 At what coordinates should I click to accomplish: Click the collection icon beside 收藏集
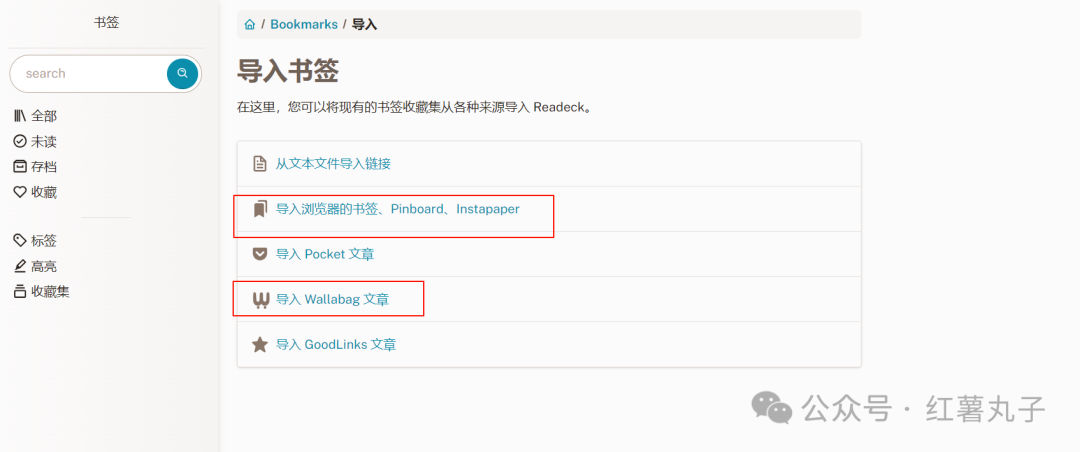[x=20, y=291]
